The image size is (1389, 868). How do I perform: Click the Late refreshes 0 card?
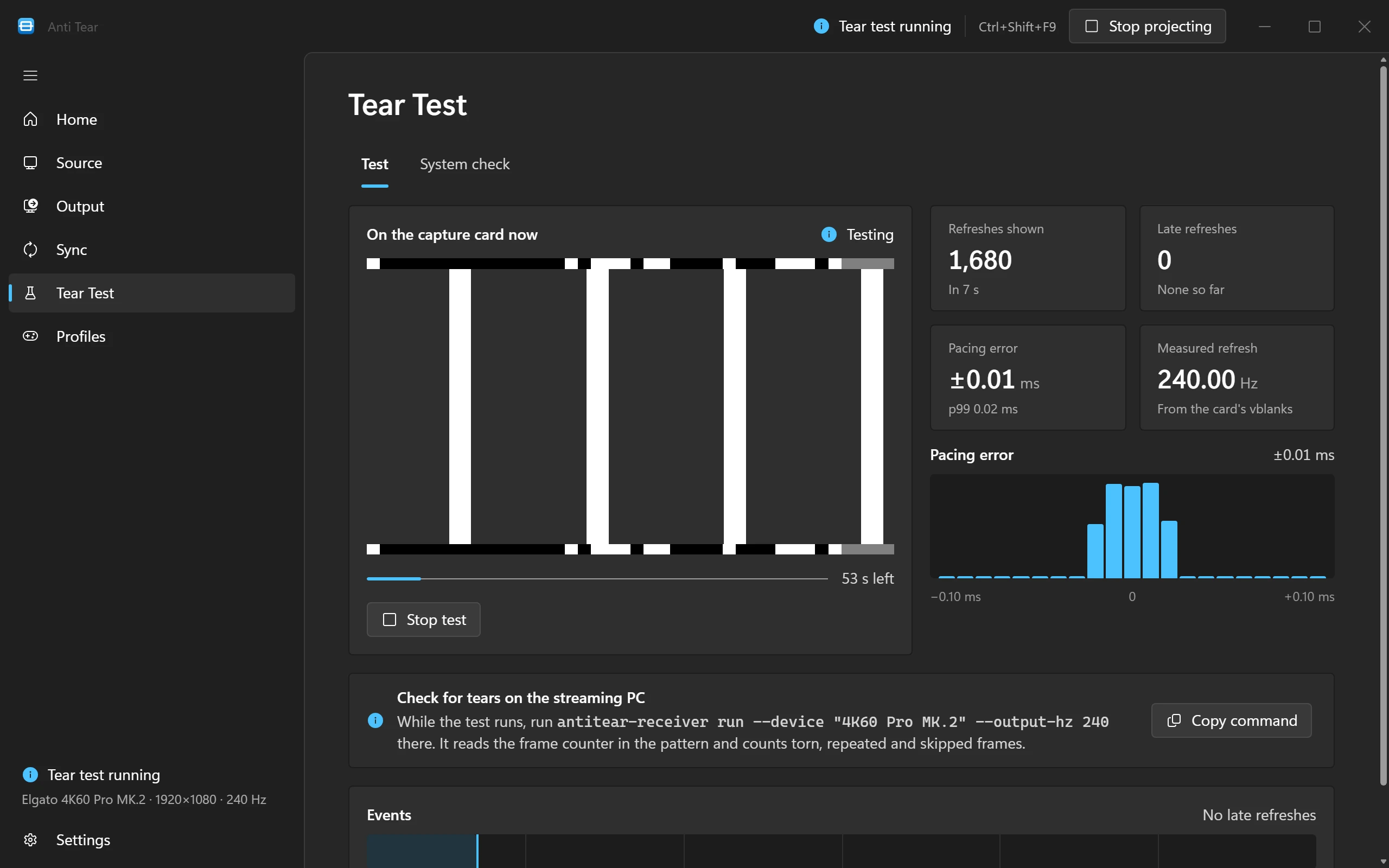pos(1237,258)
